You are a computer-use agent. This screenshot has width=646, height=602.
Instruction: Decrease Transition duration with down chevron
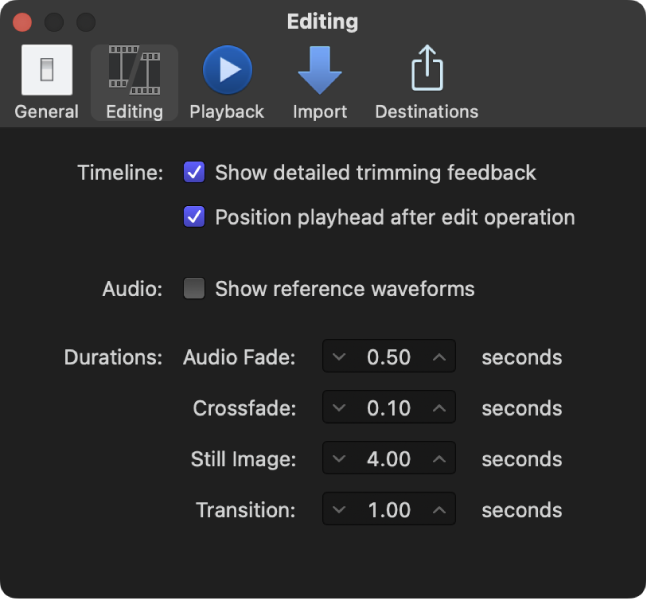click(339, 510)
